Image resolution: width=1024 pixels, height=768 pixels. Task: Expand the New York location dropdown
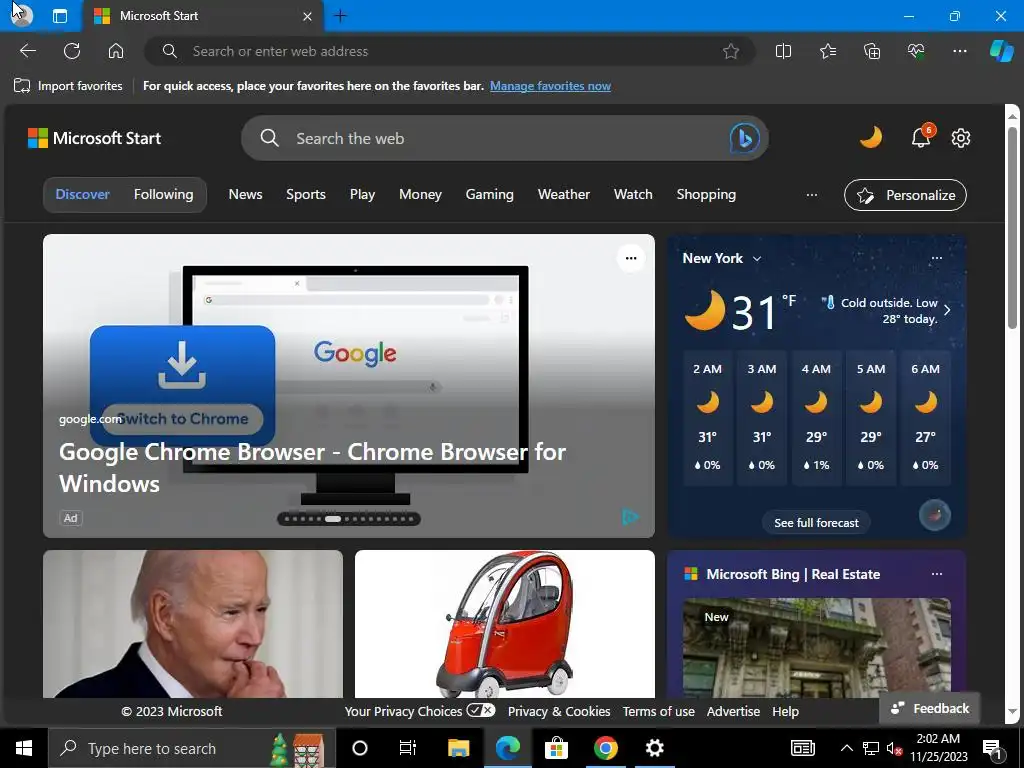757,259
